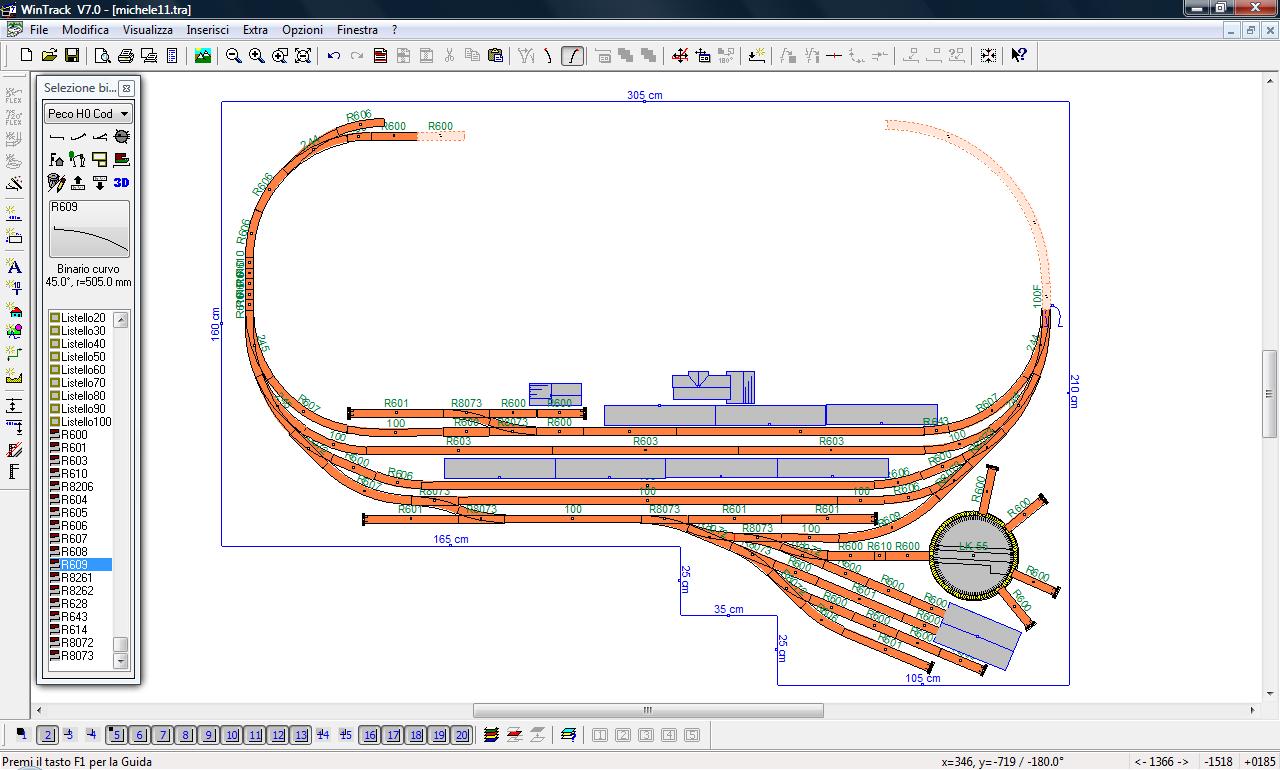Click the landscape picture toolbar icon
This screenshot has height=770, width=1280.
(203, 56)
